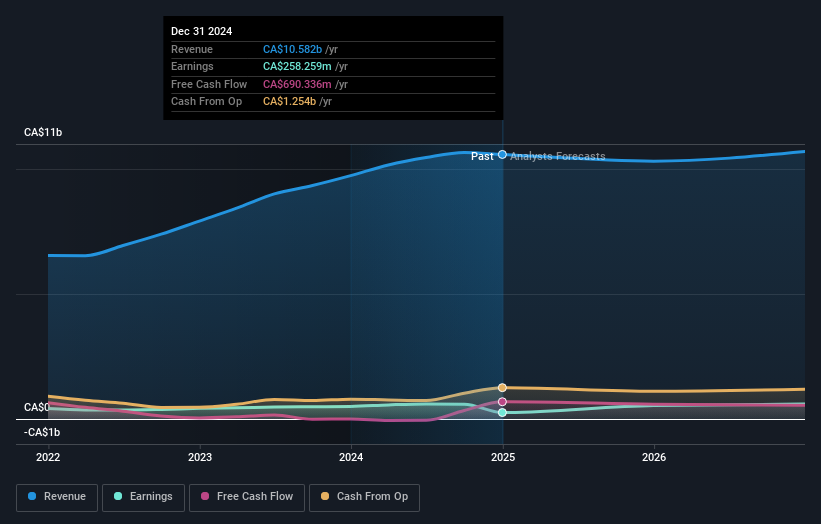Click the Dec 31 2024 tooltip date

[202, 31]
